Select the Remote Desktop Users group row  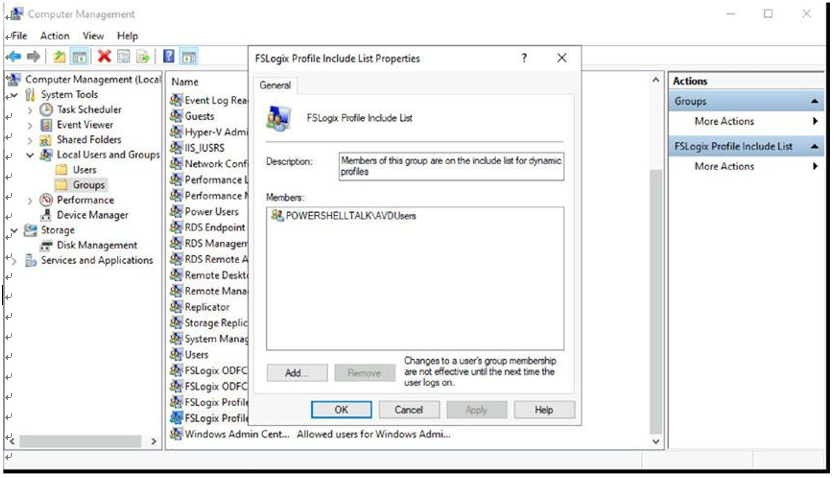[209, 275]
